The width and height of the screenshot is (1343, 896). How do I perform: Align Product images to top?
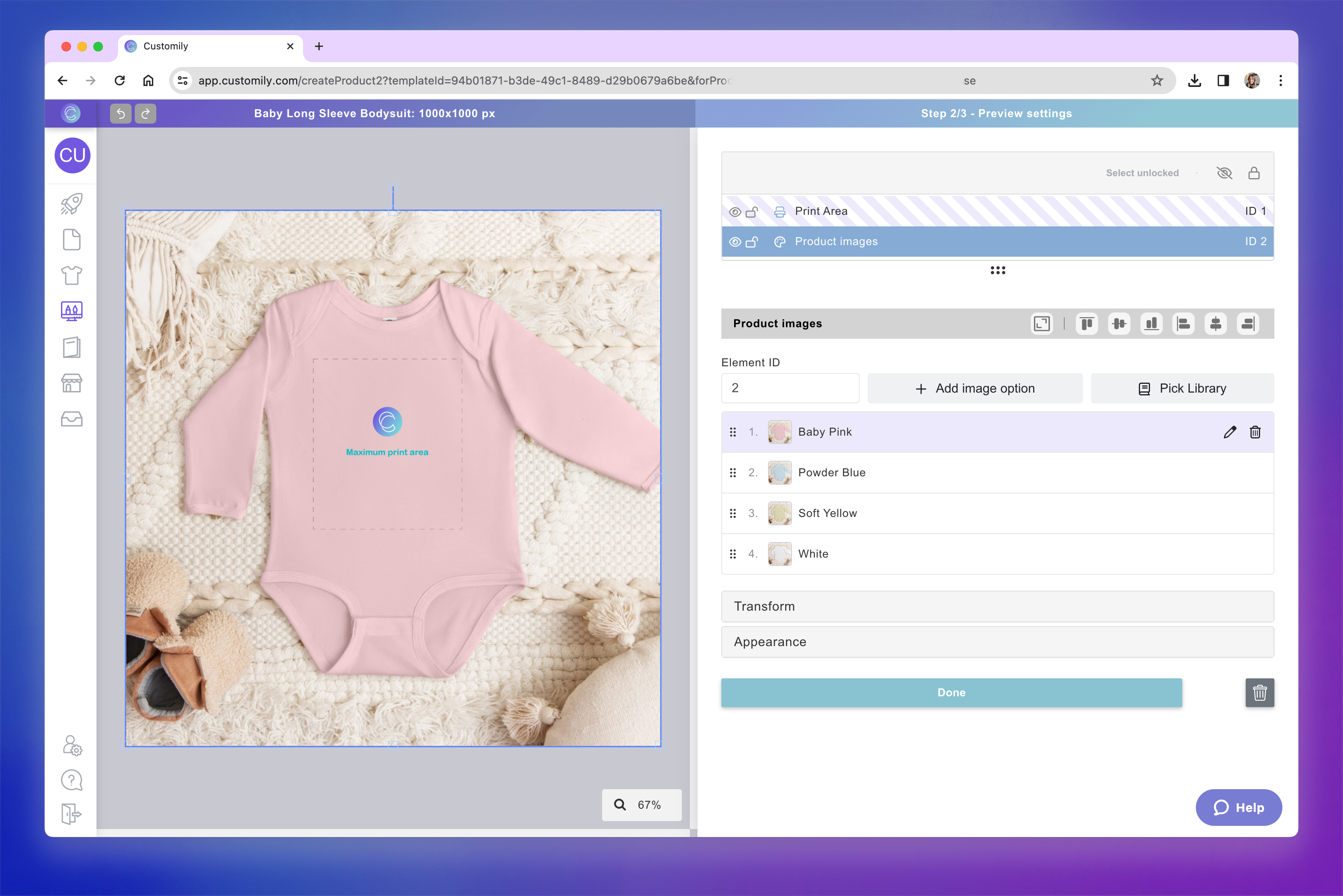click(x=1086, y=323)
